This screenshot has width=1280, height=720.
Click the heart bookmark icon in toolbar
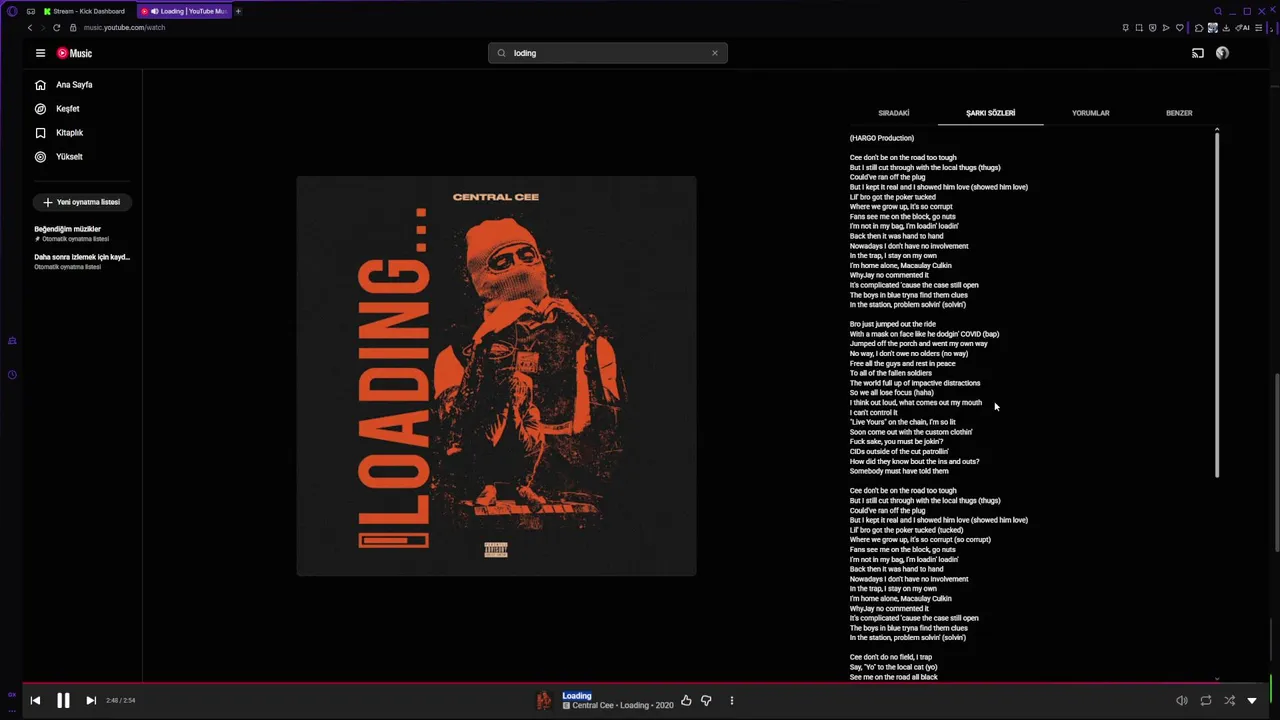tap(1180, 28)
